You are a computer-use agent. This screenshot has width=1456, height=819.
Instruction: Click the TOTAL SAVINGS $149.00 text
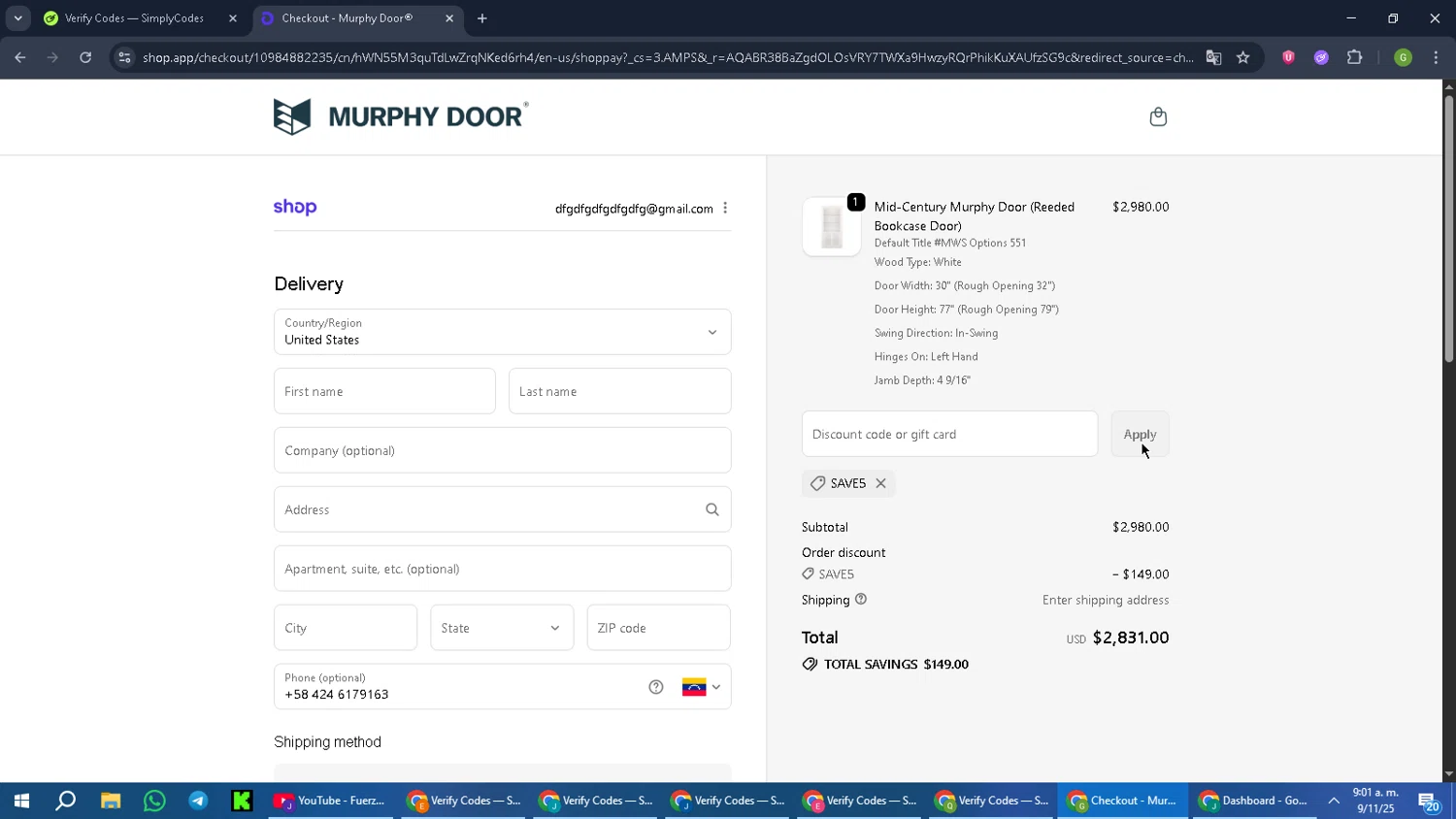click(896, 665)
